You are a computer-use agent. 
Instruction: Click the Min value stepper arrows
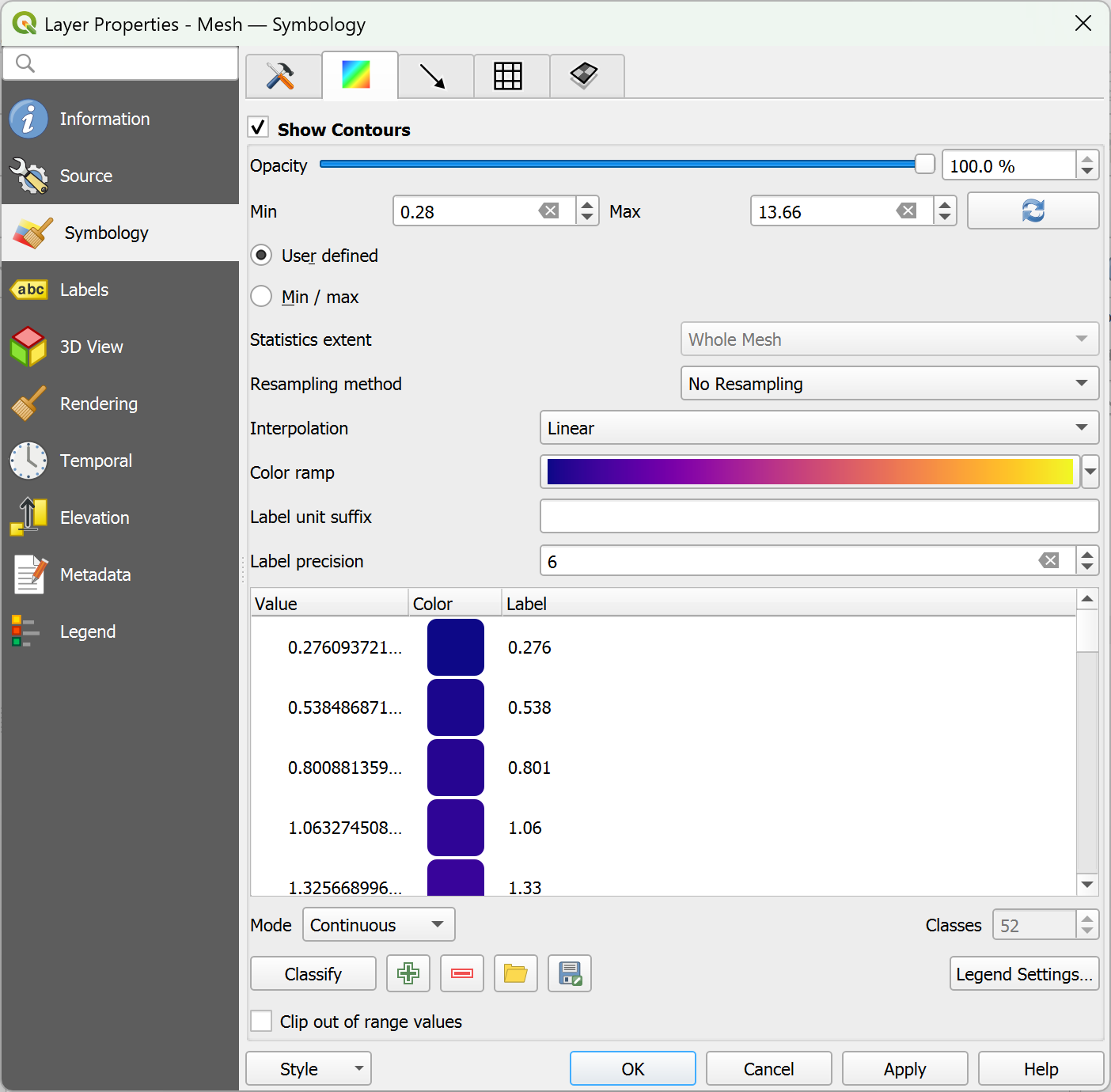[x=587, y=210]
